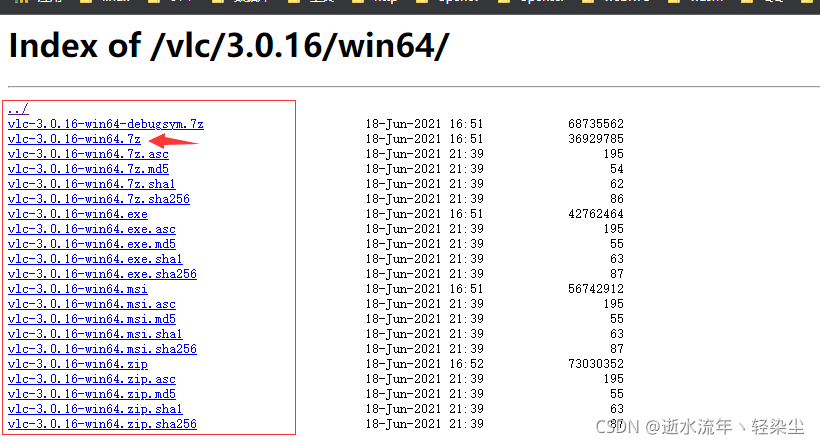
Task: Click the date in the win64.7z row
Action: 425,139
